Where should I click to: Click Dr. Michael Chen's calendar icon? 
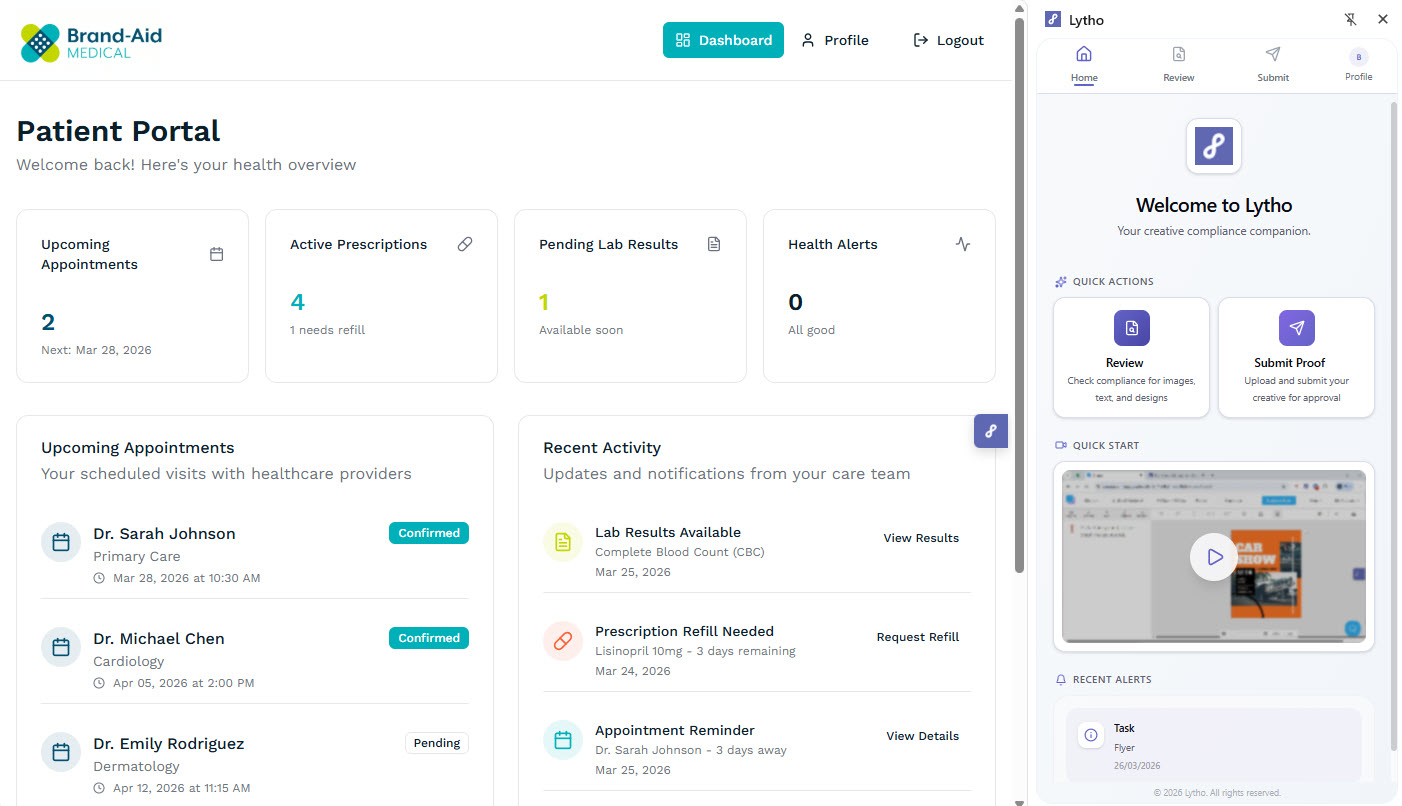[61, 648]
